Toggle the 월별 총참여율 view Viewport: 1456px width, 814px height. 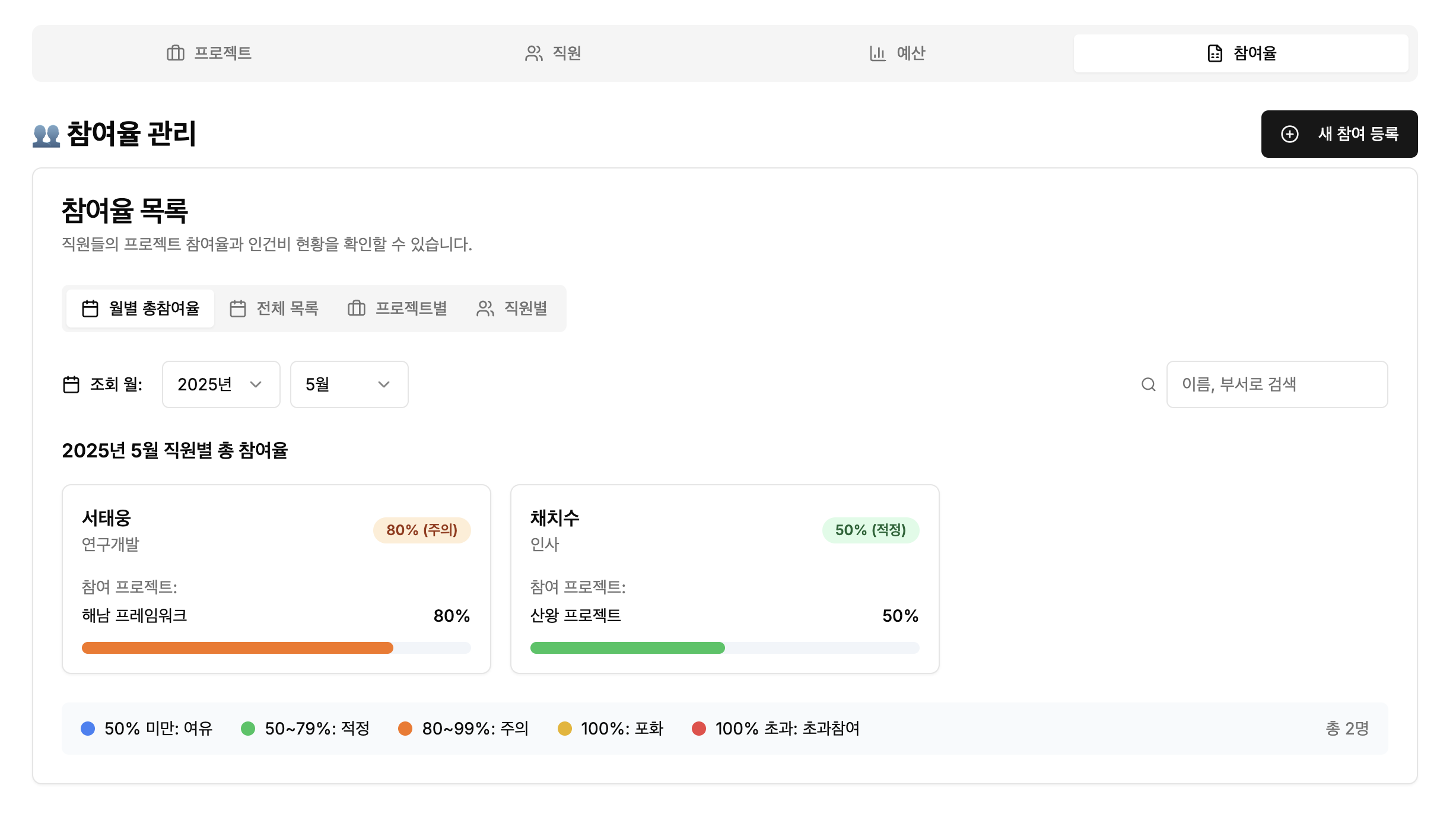139,308
